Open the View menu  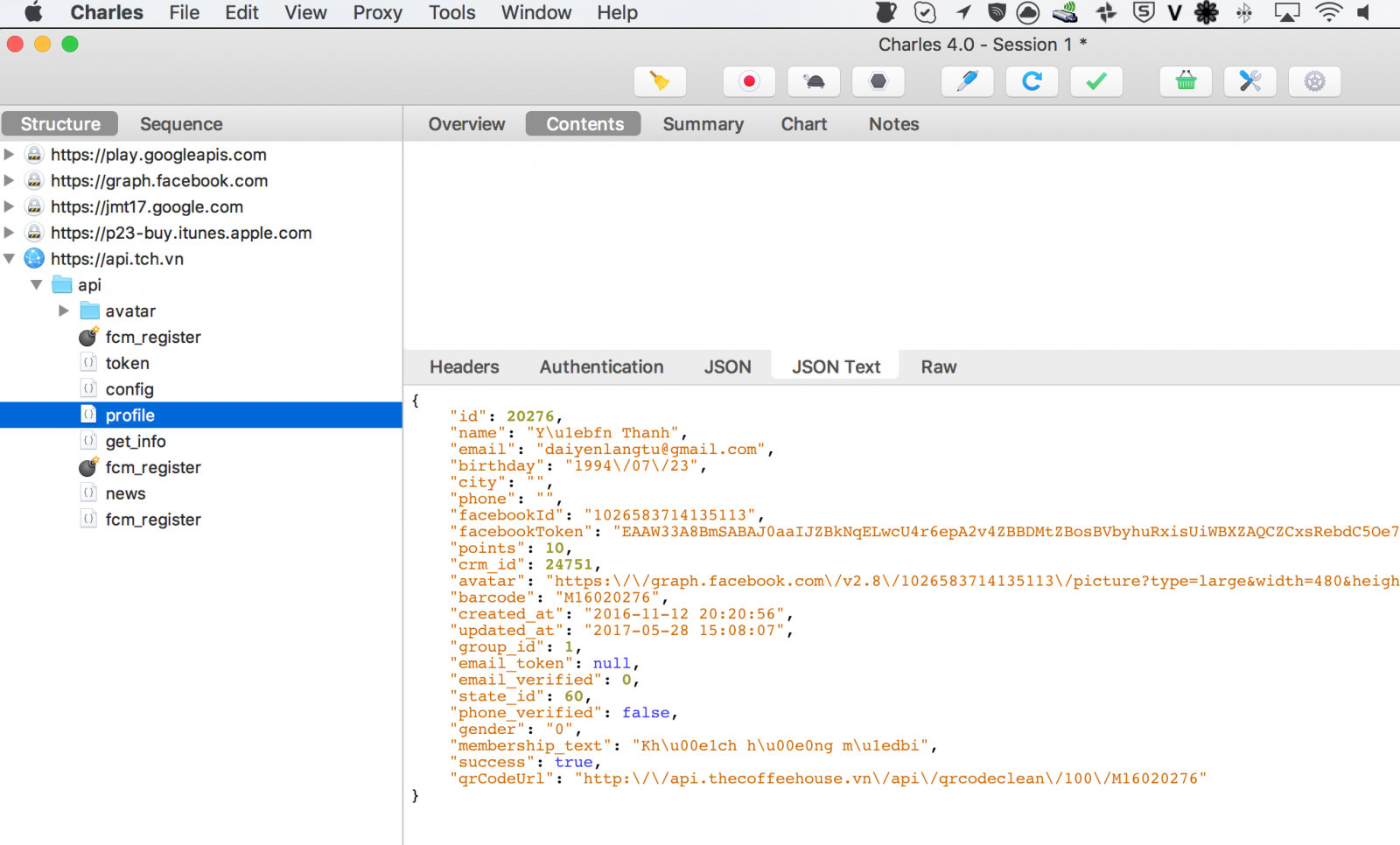pos(305,13)
